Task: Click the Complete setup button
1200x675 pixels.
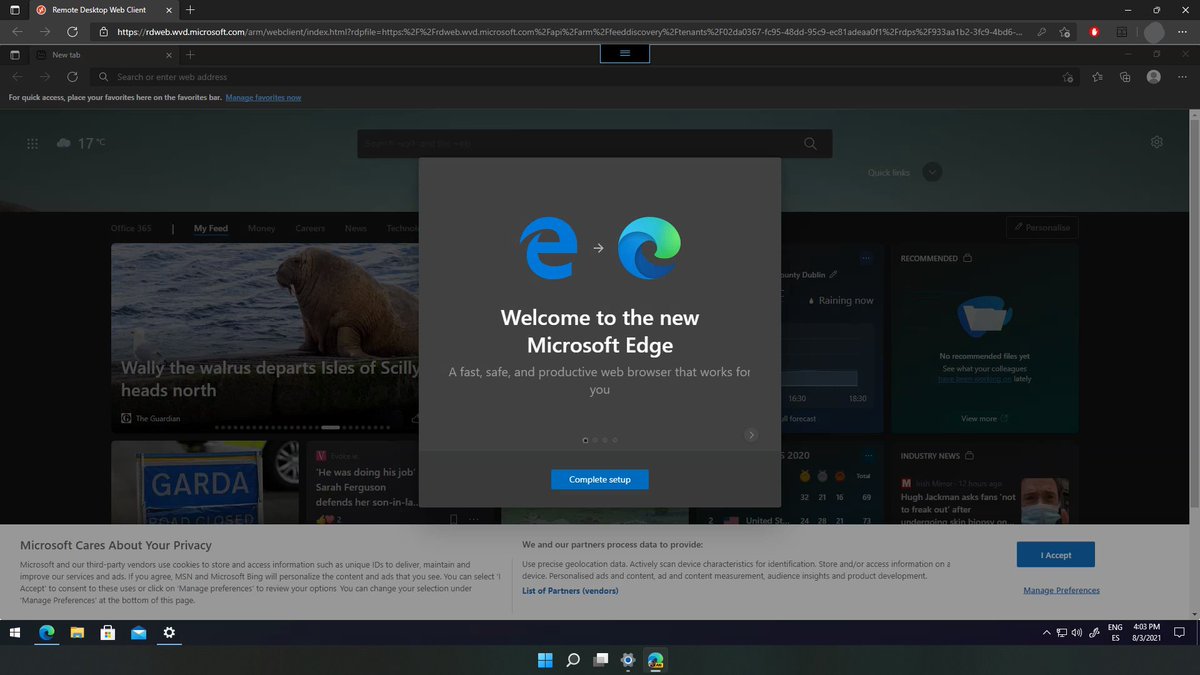Action: tap(599, 480)
